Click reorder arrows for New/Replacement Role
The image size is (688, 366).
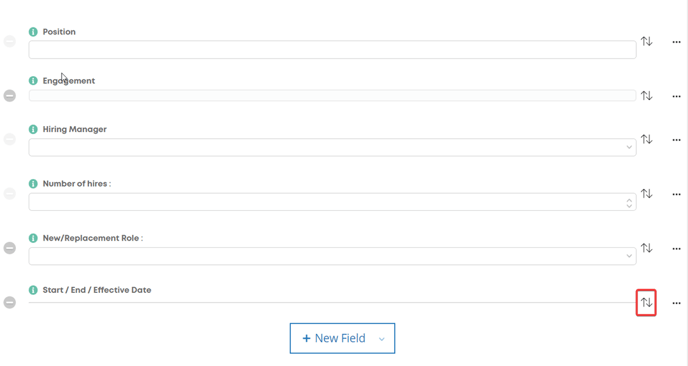646,248
